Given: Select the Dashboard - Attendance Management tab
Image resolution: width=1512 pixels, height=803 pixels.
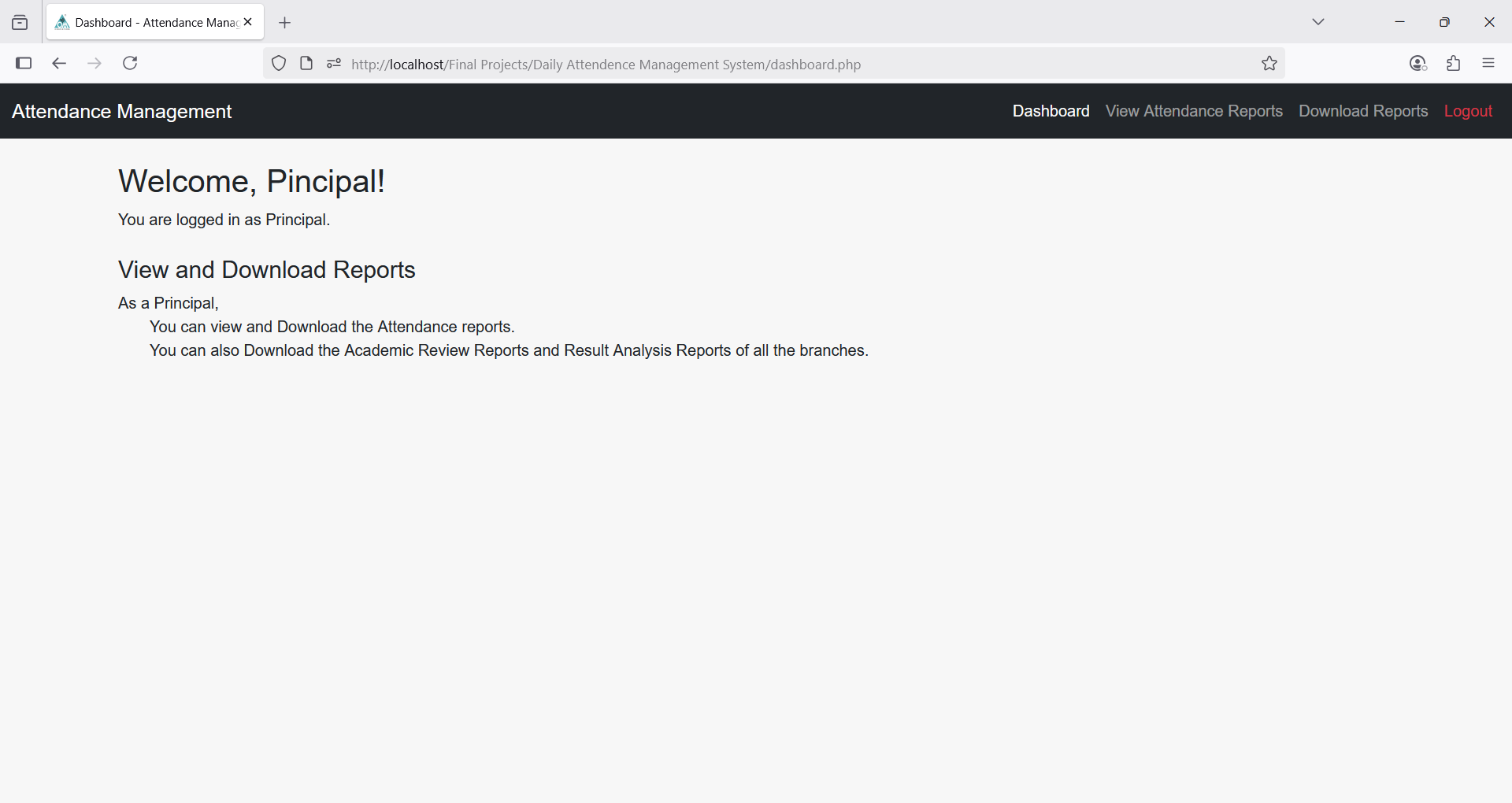Looking at the screenshot, I should click(150, 23).
